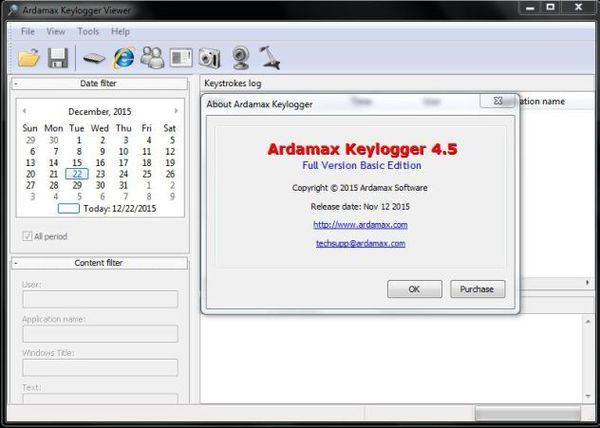Image resolution: width=600 pixels, height=428 pixels.
Task: Go to next month in calendar
Action: [176, 111]
